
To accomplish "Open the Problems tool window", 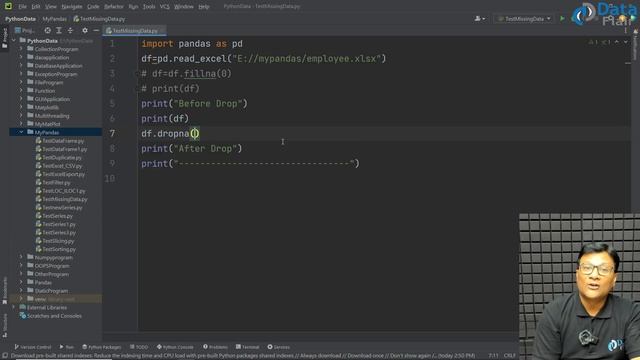I will click(x=215, y=347).
